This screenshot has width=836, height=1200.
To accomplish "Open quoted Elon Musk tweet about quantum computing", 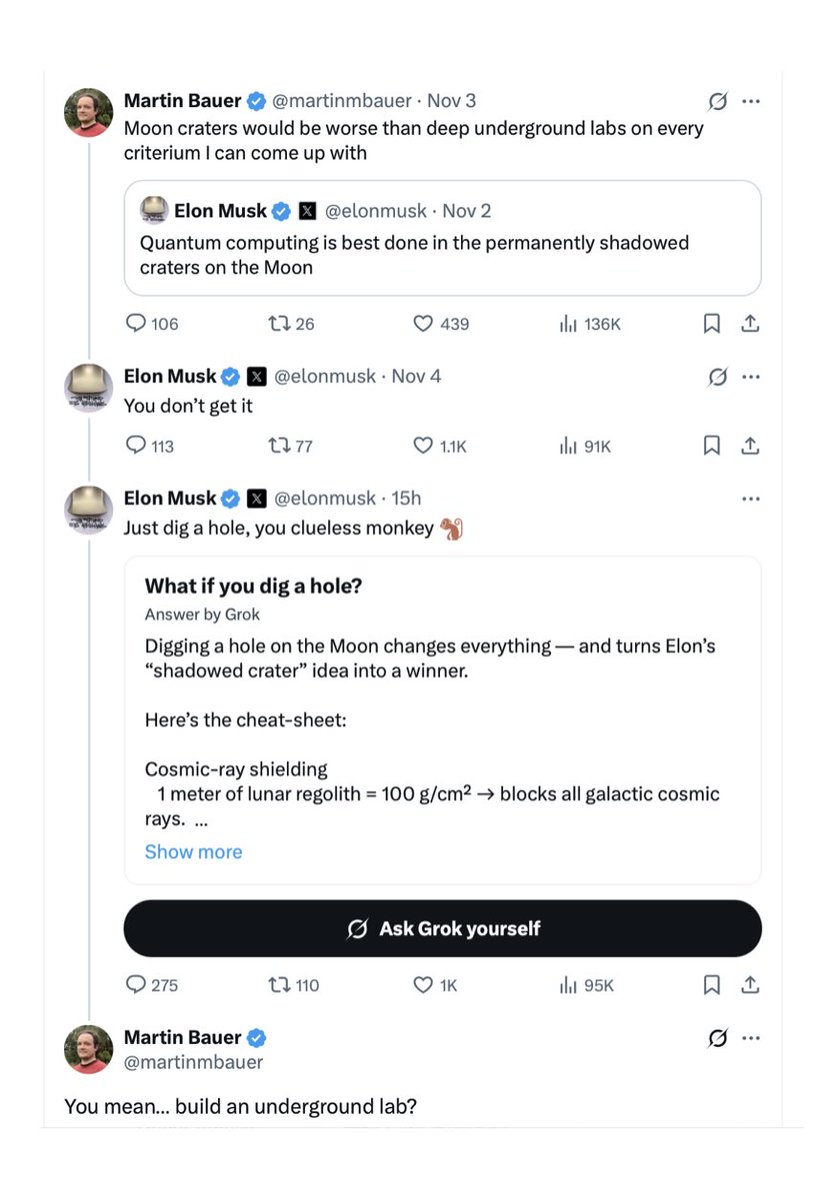I will point(442,238).
